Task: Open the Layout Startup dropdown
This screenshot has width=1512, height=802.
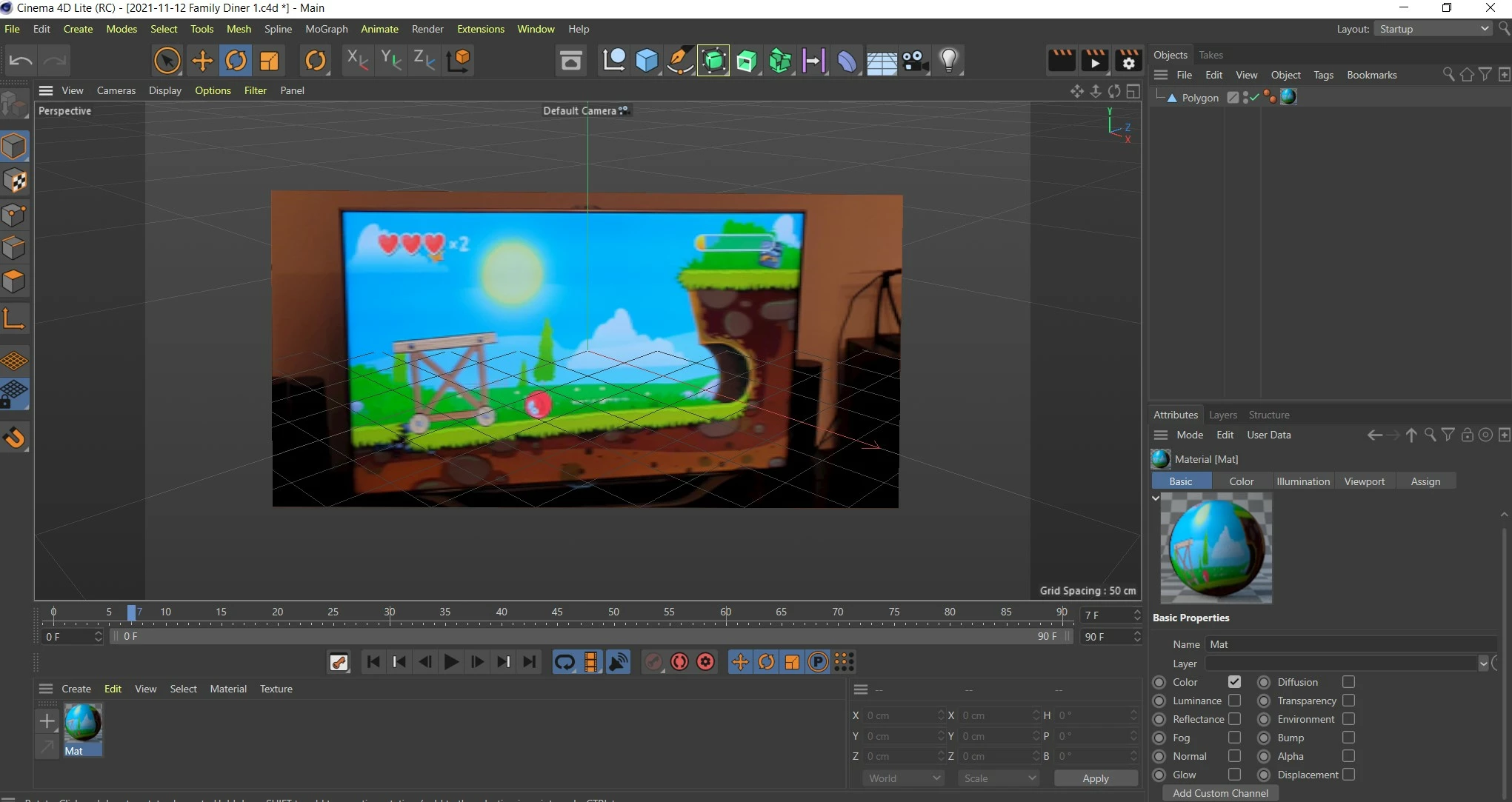Action: [x=1433, y=29]
